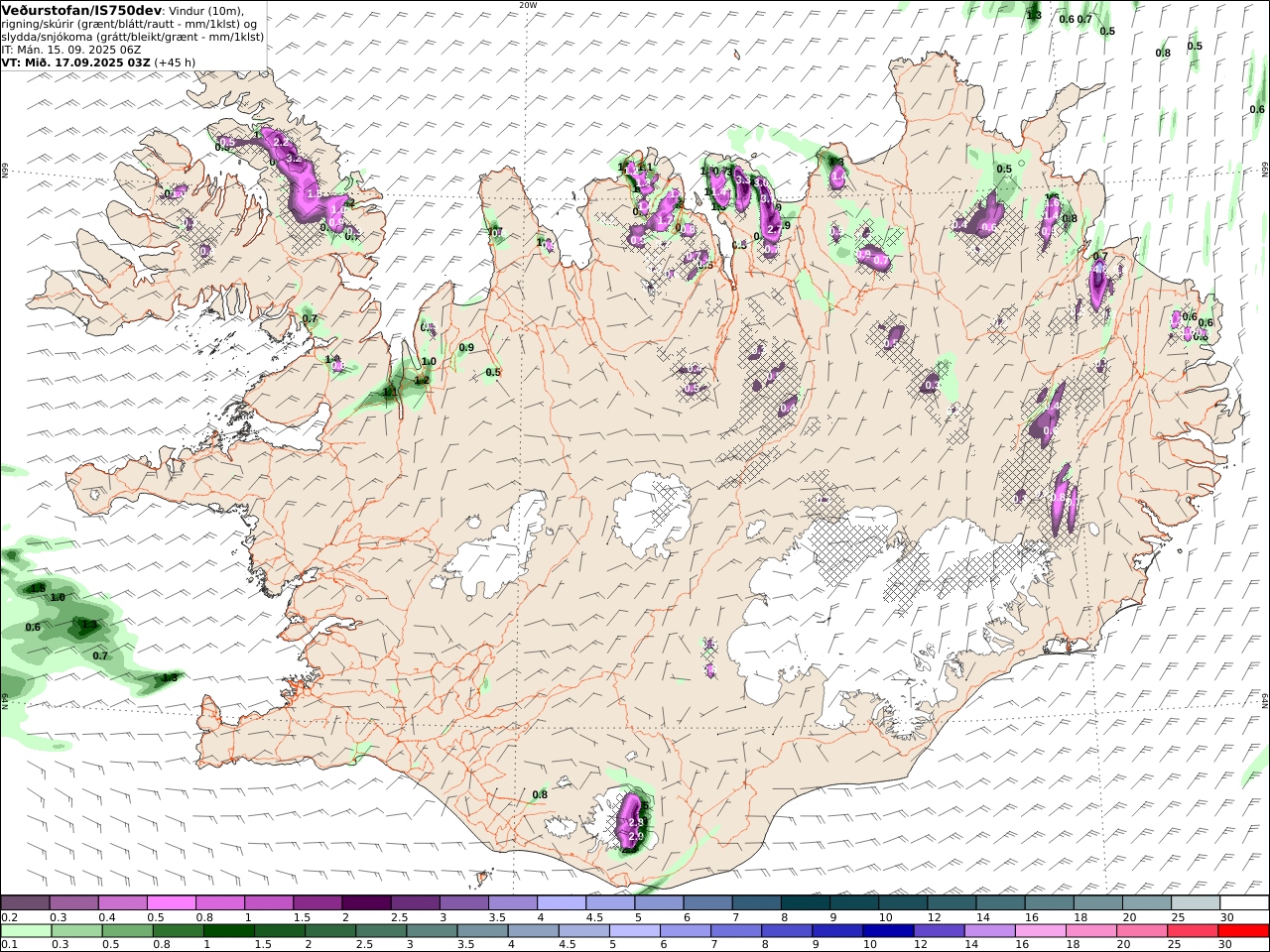
Task: Click the darkest green 1 swatch in the rain legend row
Action: point(230,931)
